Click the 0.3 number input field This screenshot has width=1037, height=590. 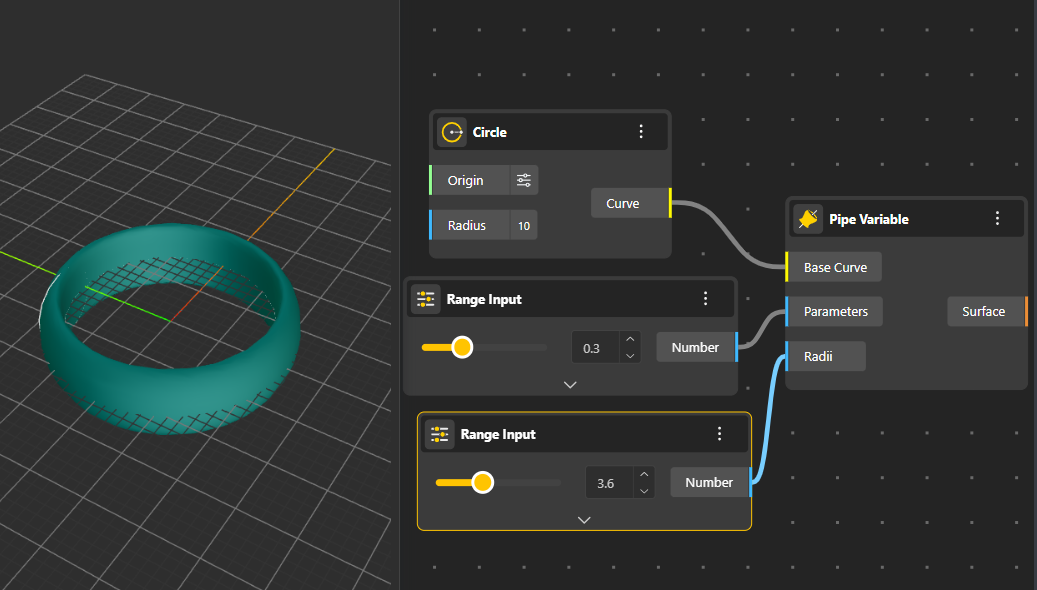(x=595, y=348)
